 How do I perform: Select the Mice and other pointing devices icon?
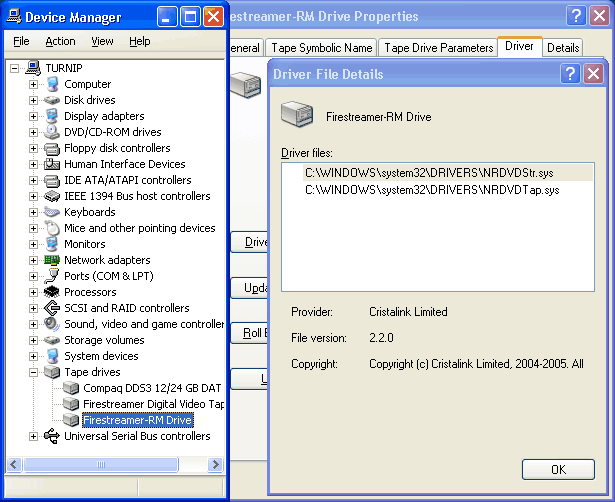(x=52, y=228)
